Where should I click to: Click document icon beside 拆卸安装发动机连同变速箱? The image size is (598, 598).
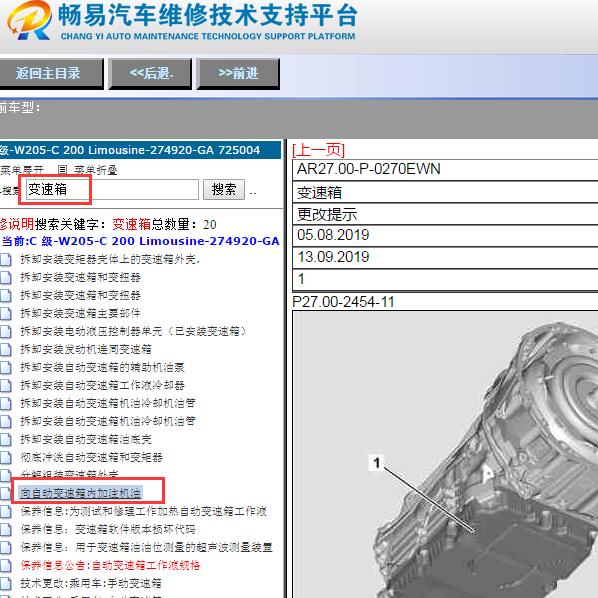click(6, 349)
